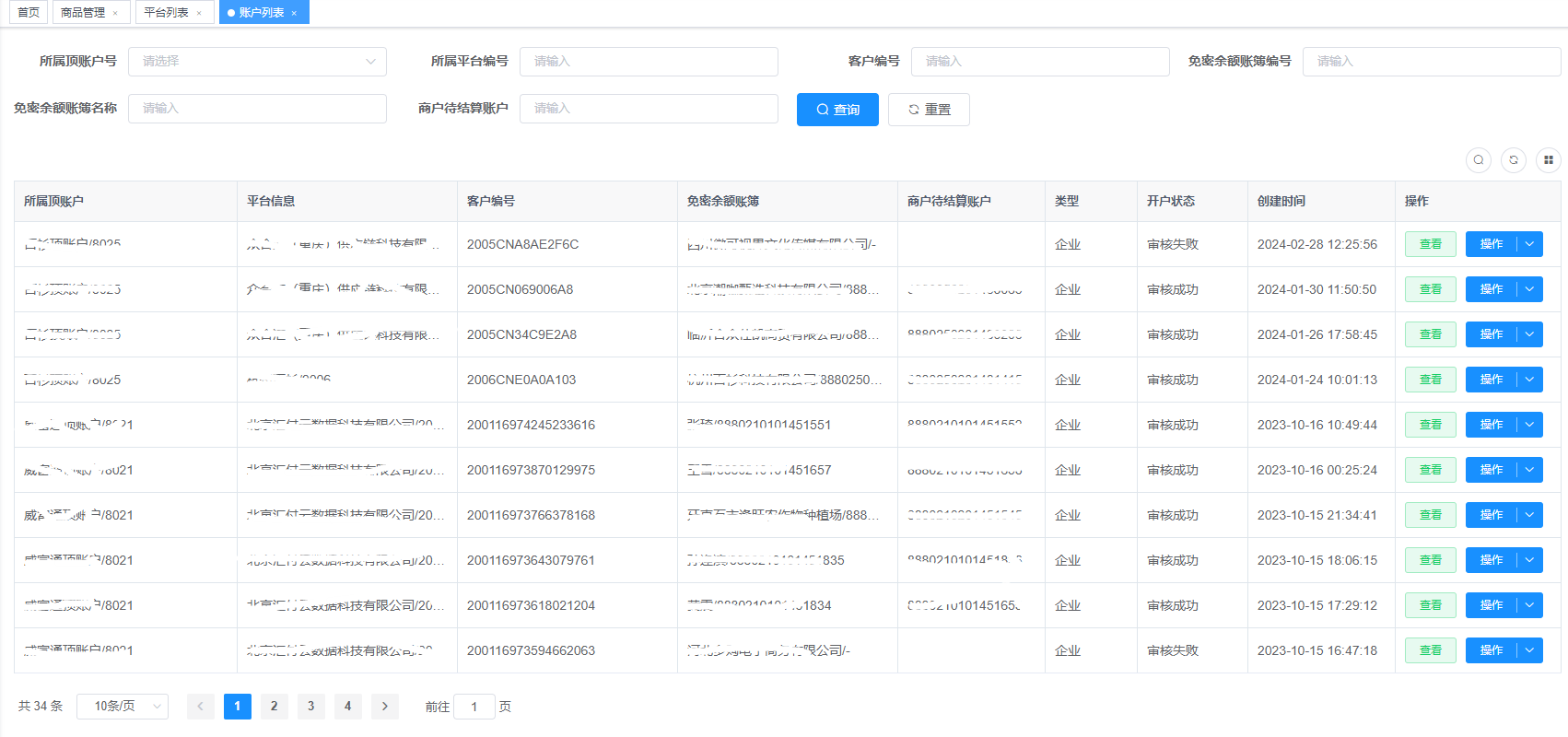Close the 商品管理 tab with its x
Screen dimensions: 1568x737
115,13
